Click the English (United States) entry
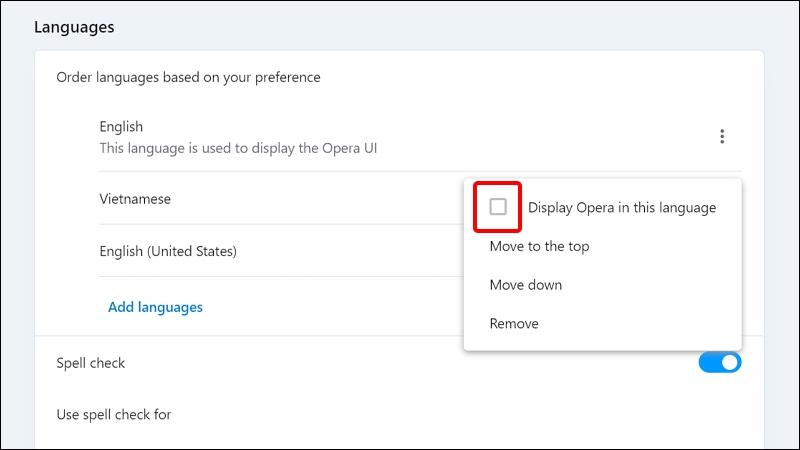Image resolution: width=800 pixels, height=450 pixels. (x=167, y=251)
